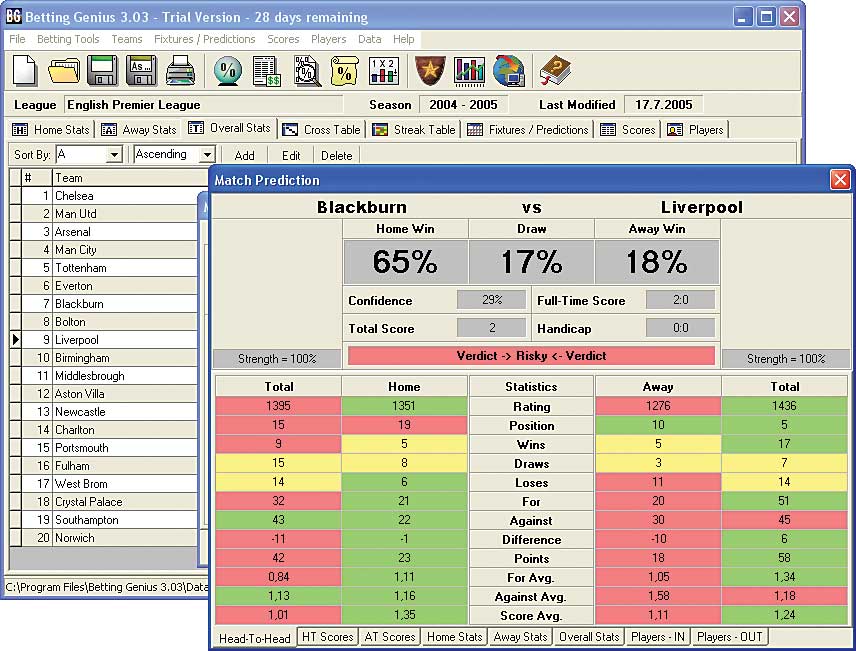Click the Home Win 65% box

click(x=405, y=262)
